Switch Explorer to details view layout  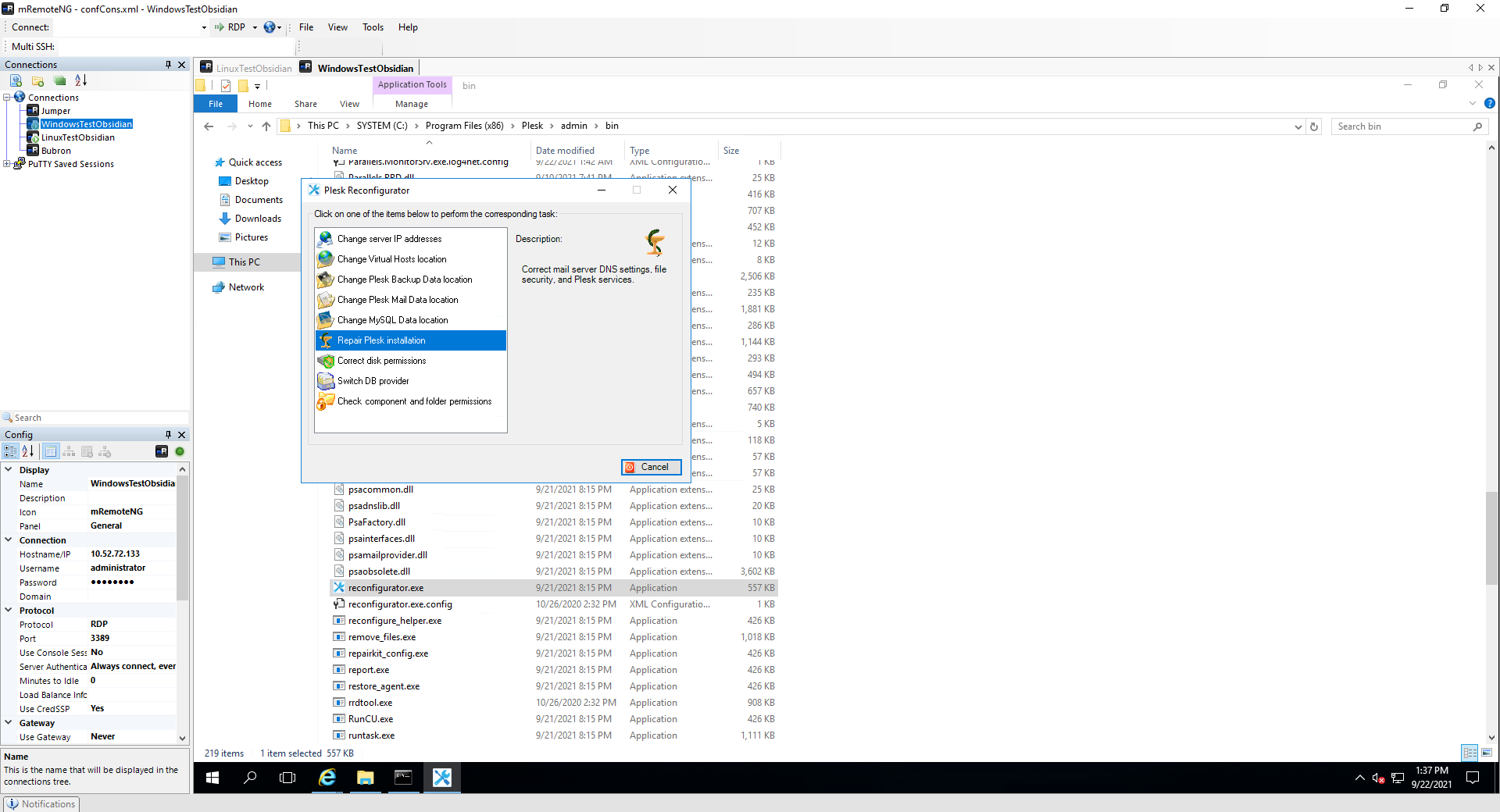pos(1470,753)
